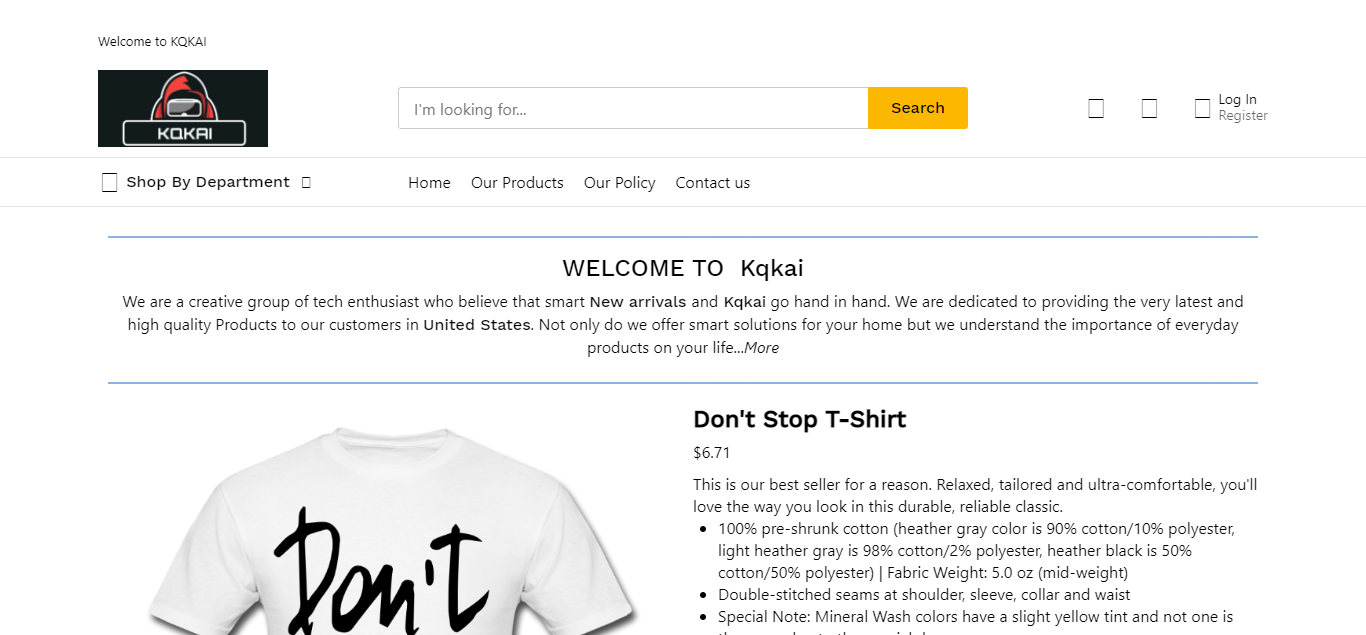Open the Don't Stop T-Shirt product title

(799, 419)
